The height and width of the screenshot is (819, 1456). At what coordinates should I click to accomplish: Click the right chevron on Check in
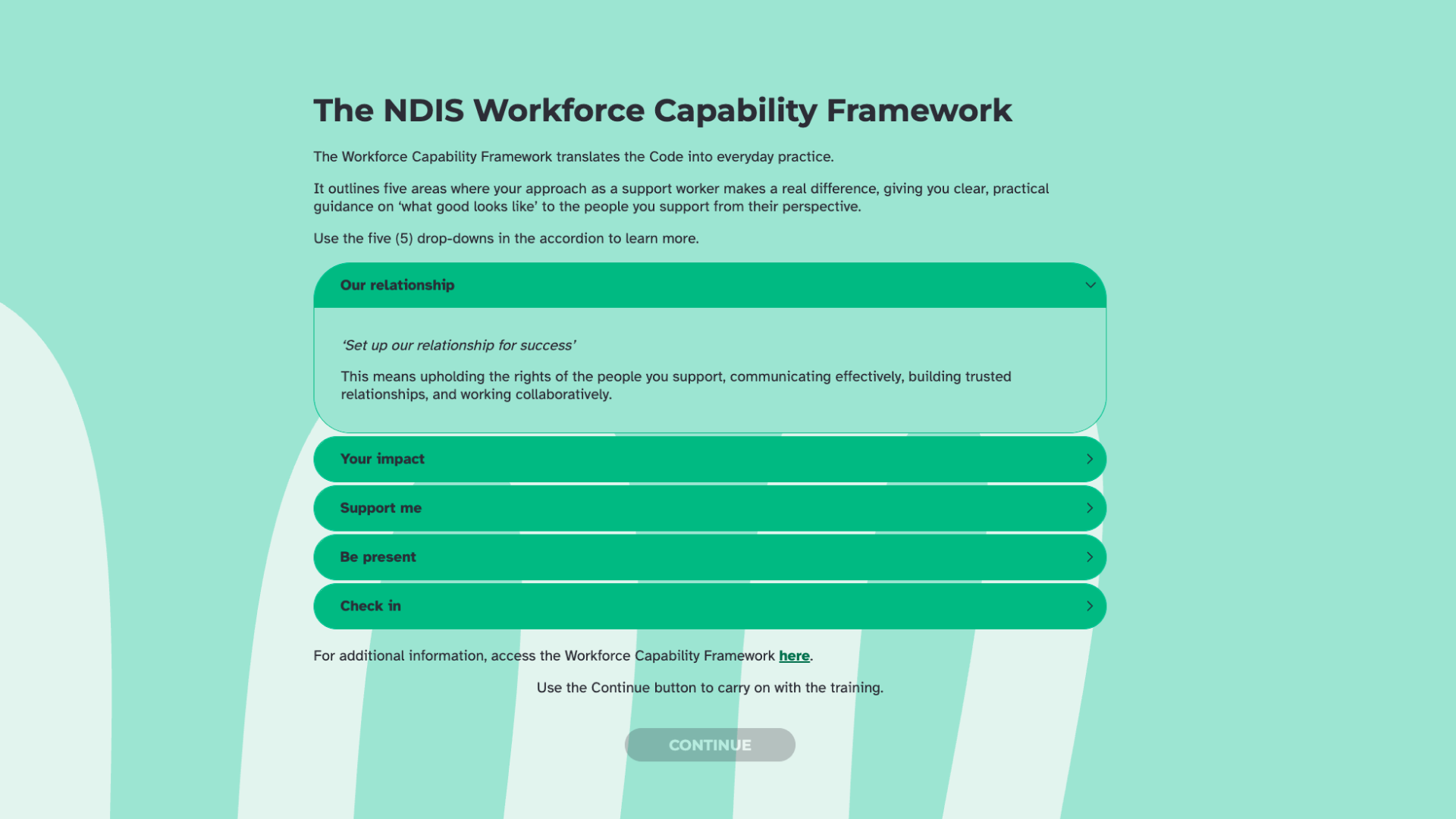point(1090,606)
